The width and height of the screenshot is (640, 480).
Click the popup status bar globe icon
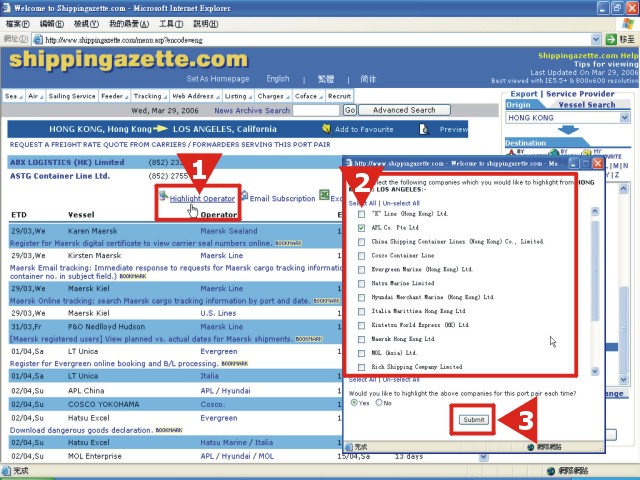531,447
